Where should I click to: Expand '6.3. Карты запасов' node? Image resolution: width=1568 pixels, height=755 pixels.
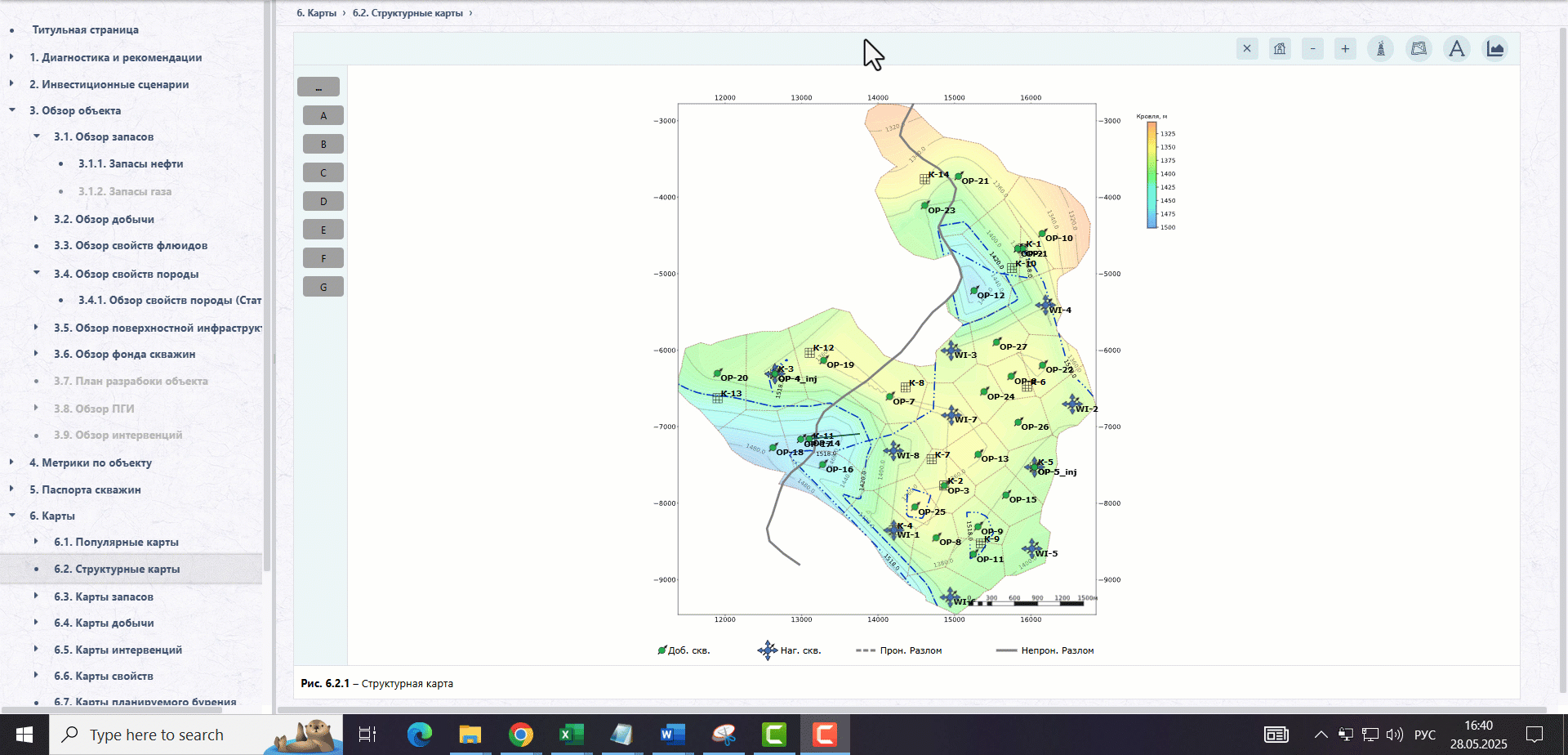click(36, 596)
